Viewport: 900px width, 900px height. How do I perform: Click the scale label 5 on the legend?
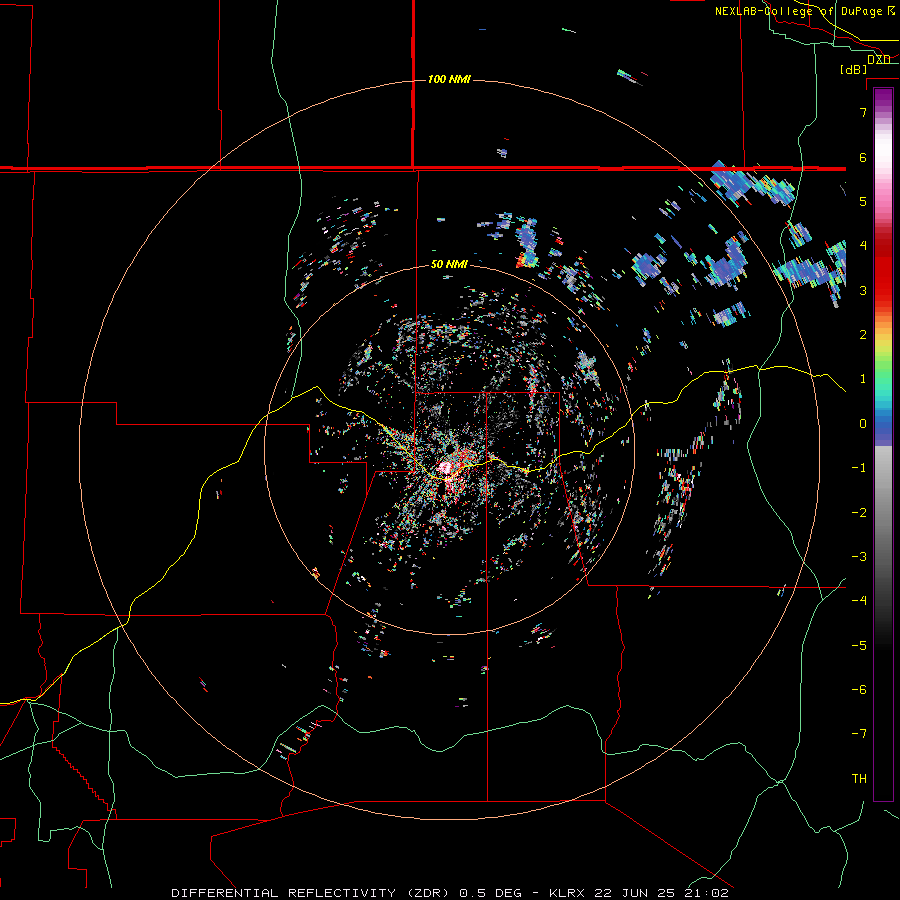tap(863, 201)
